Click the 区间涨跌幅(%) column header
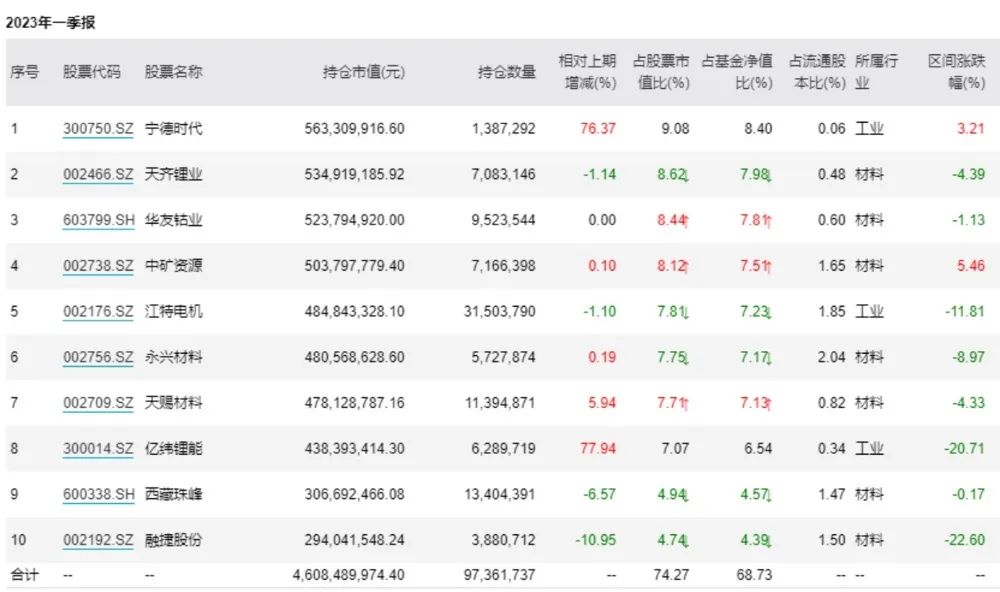This screenshot has width=1000, height=592. click(x=957, y=71)
